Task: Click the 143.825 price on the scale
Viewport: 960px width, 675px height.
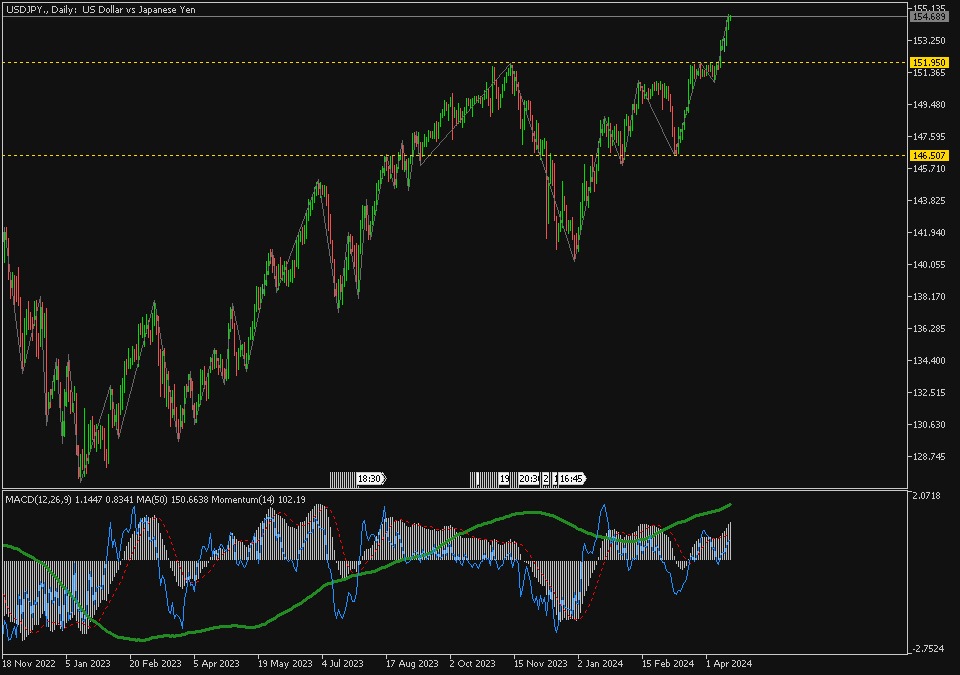Action: pyautogui.click(x=929, y=201)
